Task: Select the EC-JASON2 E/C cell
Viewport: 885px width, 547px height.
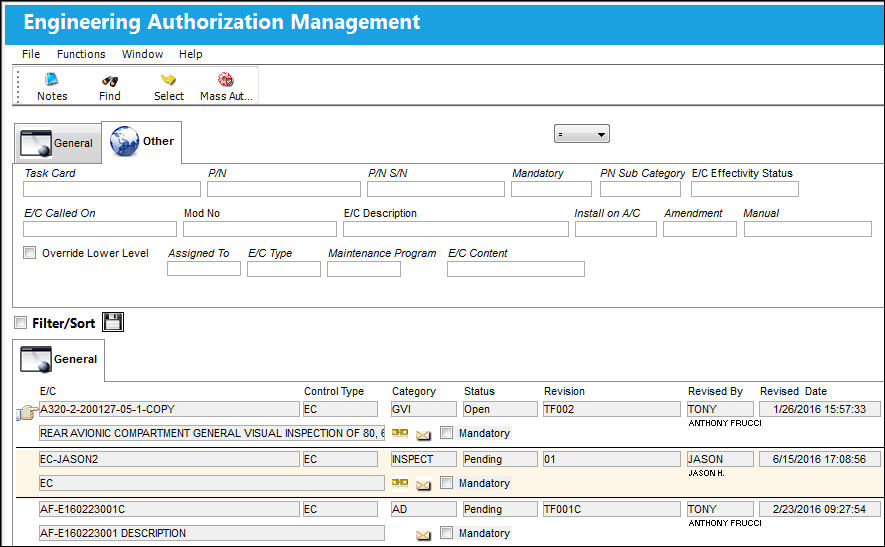Action: tap(169, 459)
